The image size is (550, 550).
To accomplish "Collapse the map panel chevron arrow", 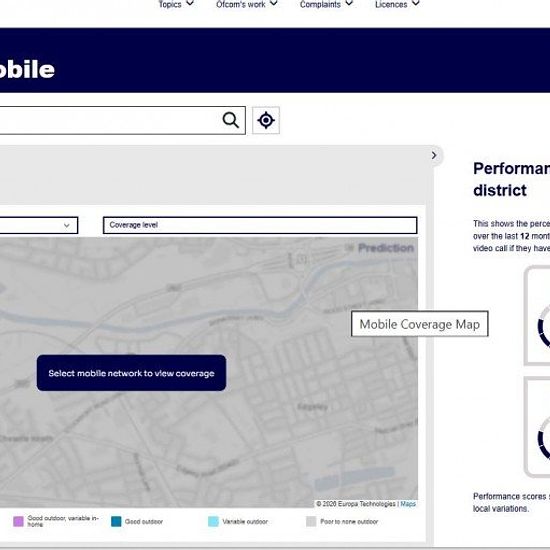I will point(434,155).
